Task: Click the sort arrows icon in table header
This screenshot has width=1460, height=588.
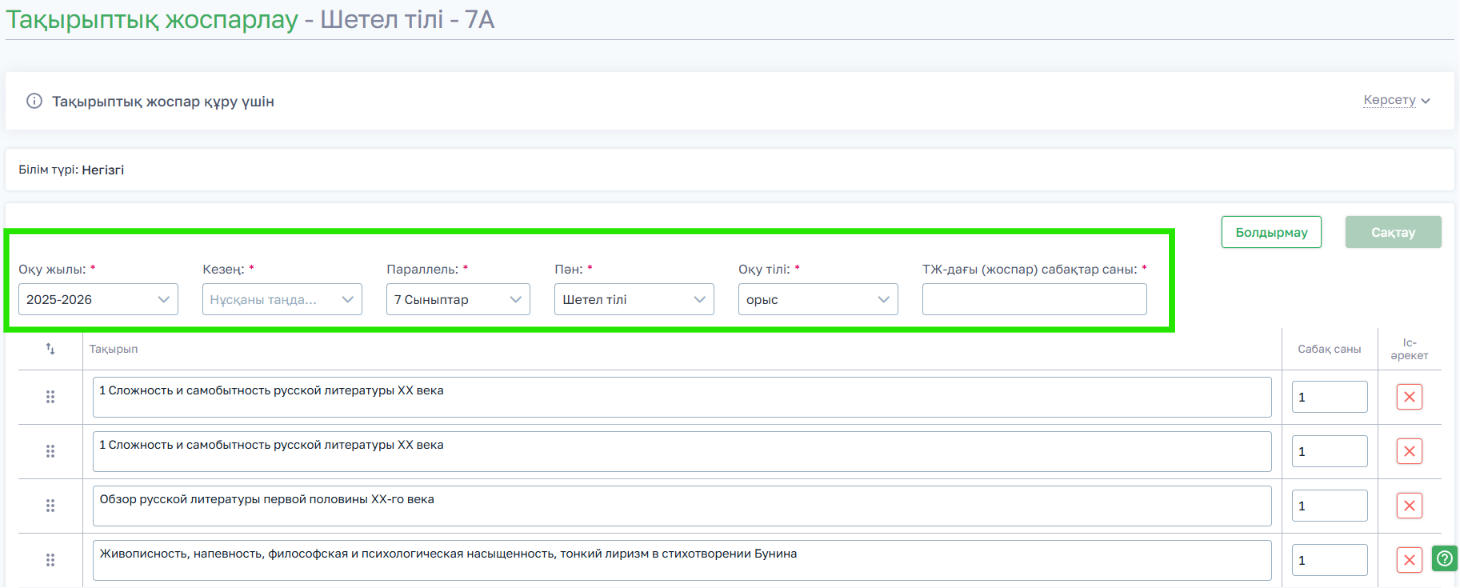Action: click(50, 349)
